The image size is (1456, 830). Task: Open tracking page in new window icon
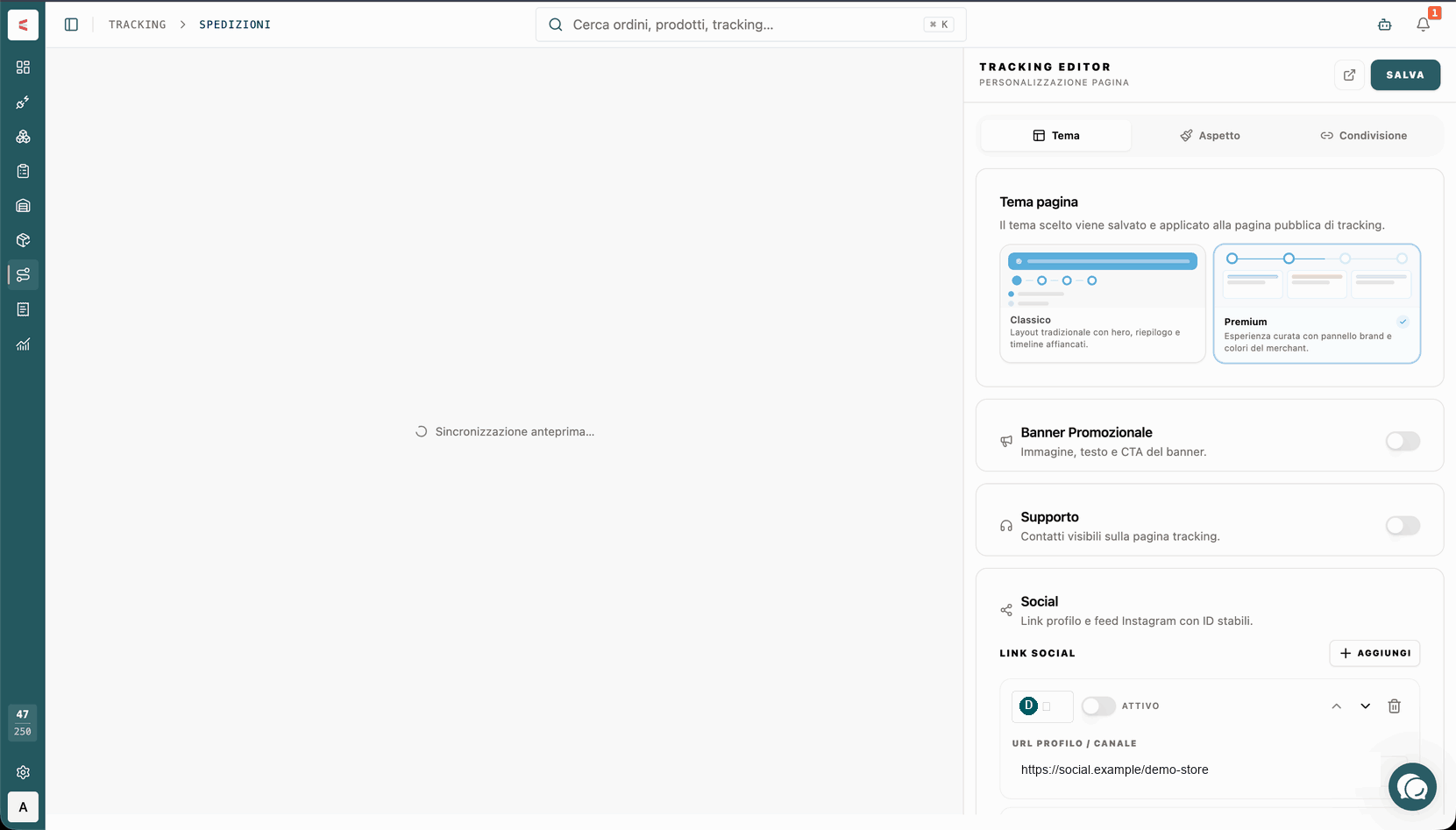[1350, 74]
